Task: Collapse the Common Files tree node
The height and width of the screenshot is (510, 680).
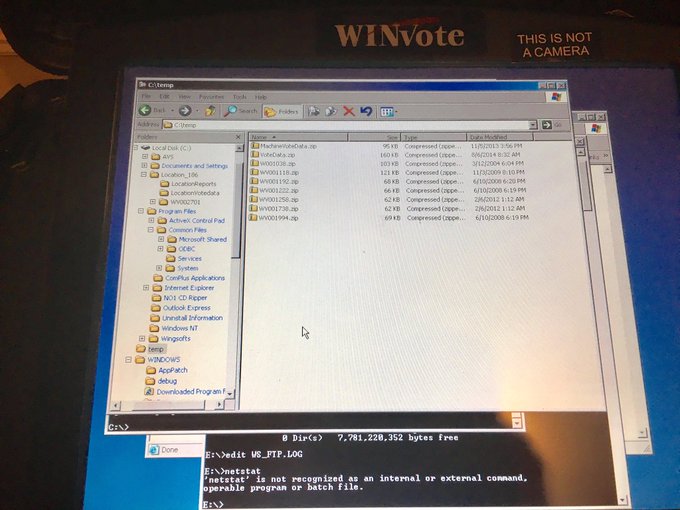Action: 150,229
